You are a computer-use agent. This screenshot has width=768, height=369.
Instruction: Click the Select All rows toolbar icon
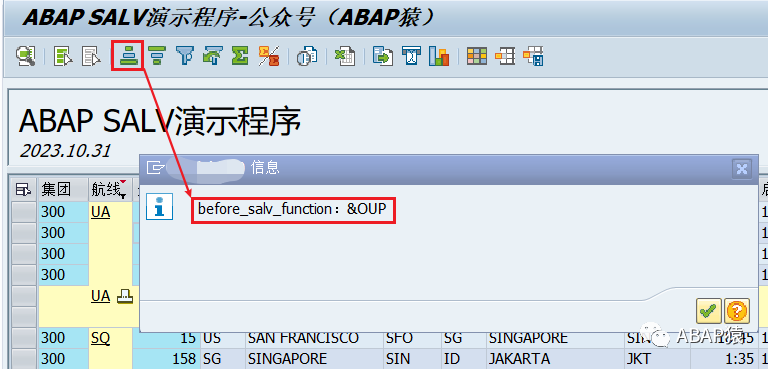63,56
